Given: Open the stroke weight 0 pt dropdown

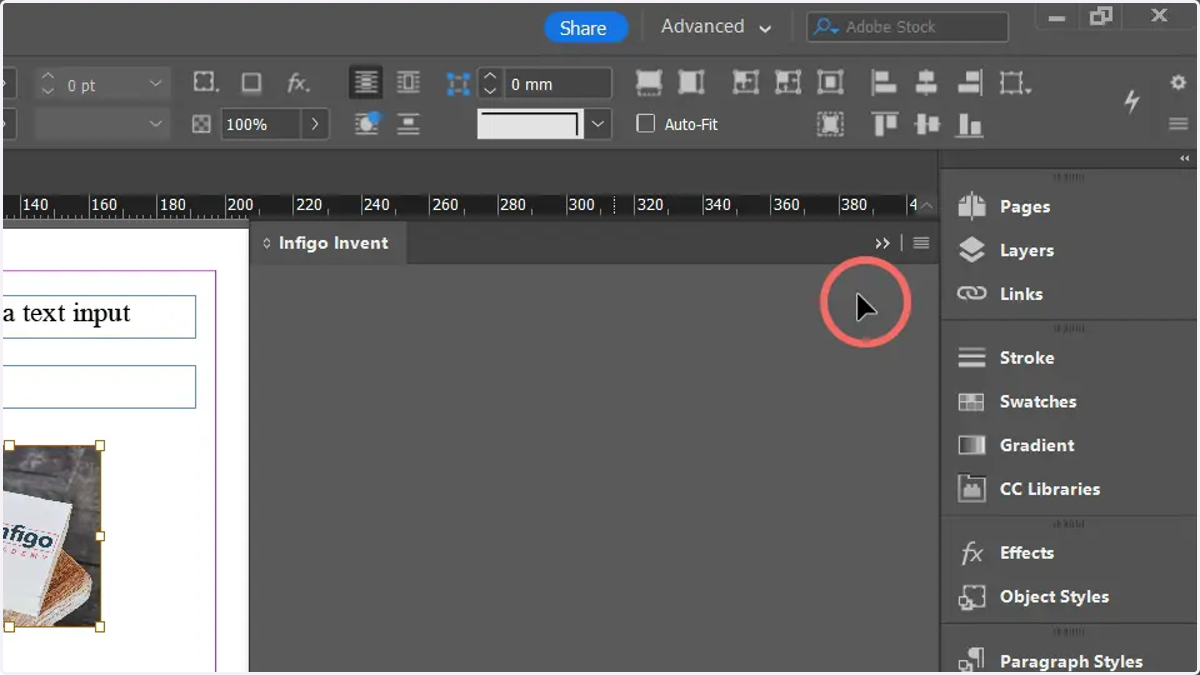Looking at the screenshot, I should tap(155, 85).
